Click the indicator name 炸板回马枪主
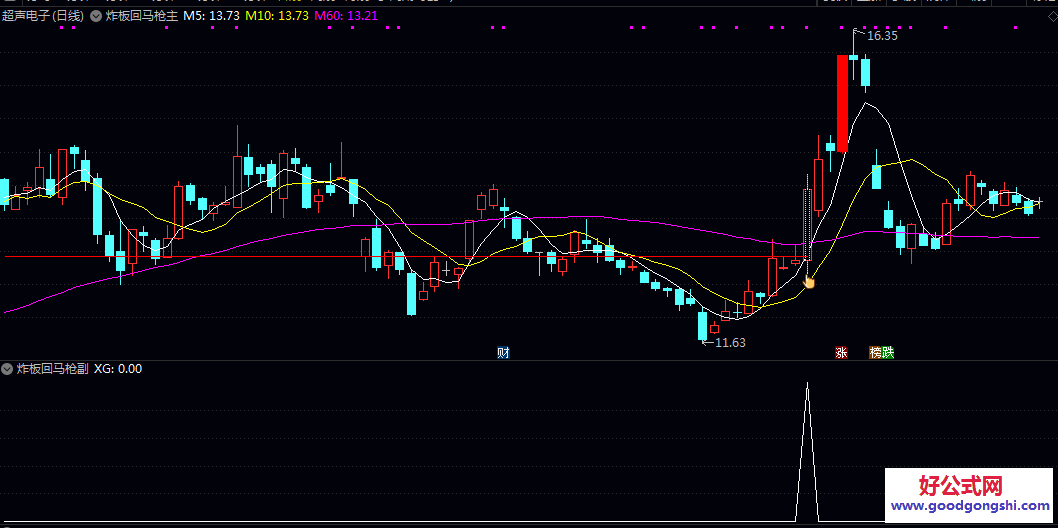This screenshot has height=528, width=1058. pos(141,16)
